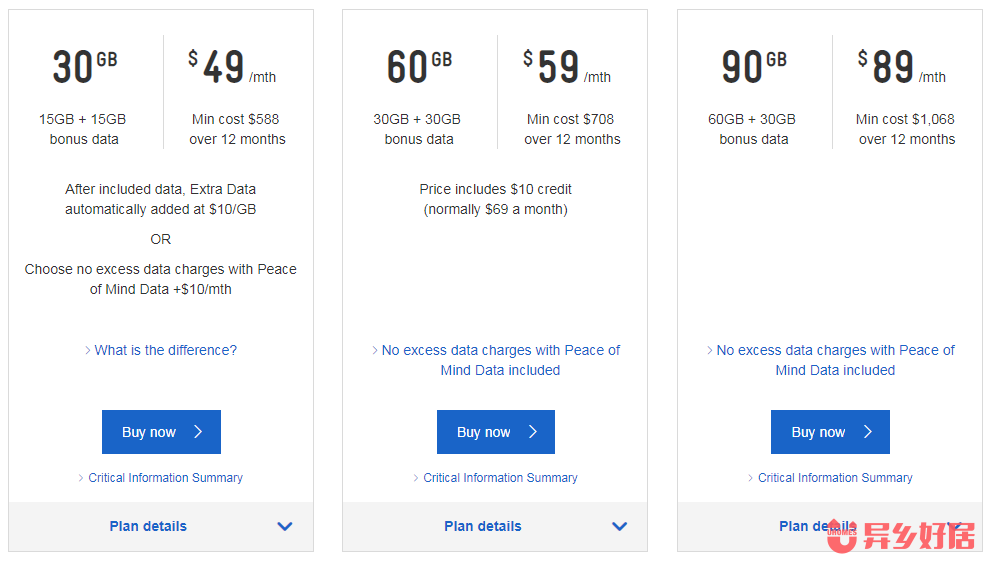Open Critical Information Summary for the $49 plan
The height and width of the screenshot is (563, 996).
pos(165,478)
